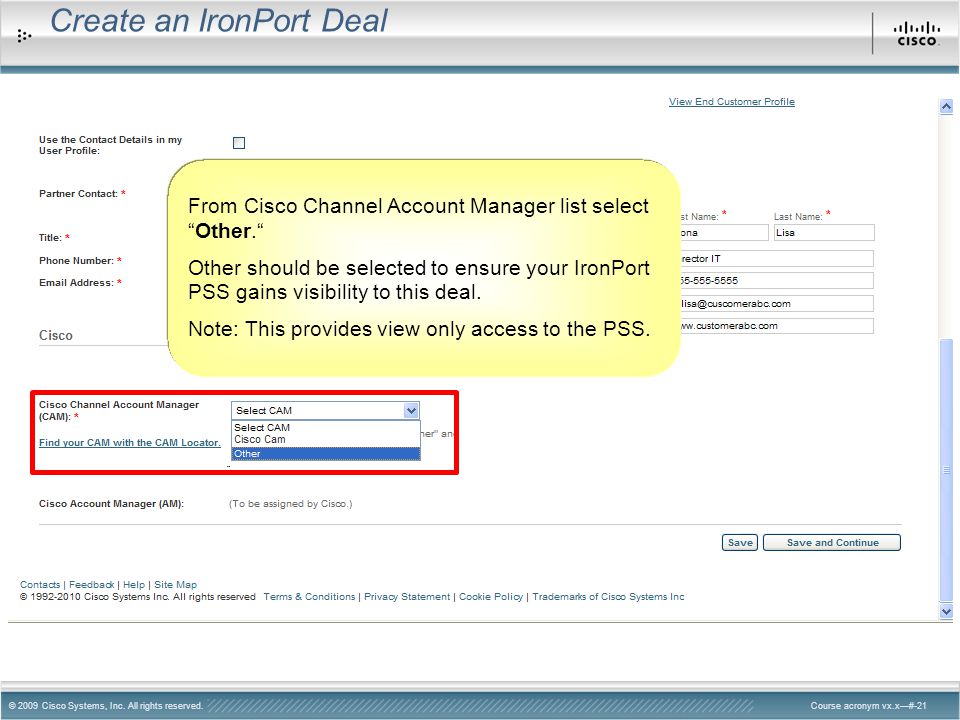Click the vertical scrollbar thumb
The width and height of the screenshot is (960, 720).
point(946,470)
